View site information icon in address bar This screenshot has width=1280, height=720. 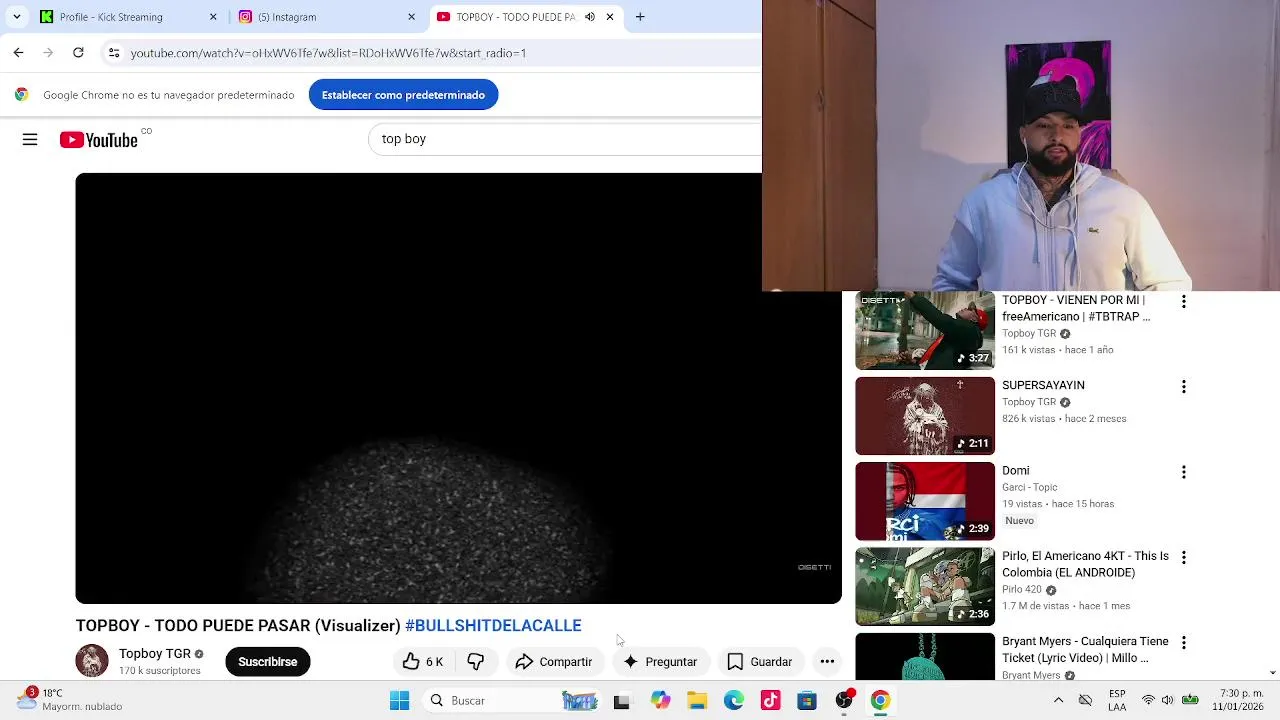[x=114, y=53]
